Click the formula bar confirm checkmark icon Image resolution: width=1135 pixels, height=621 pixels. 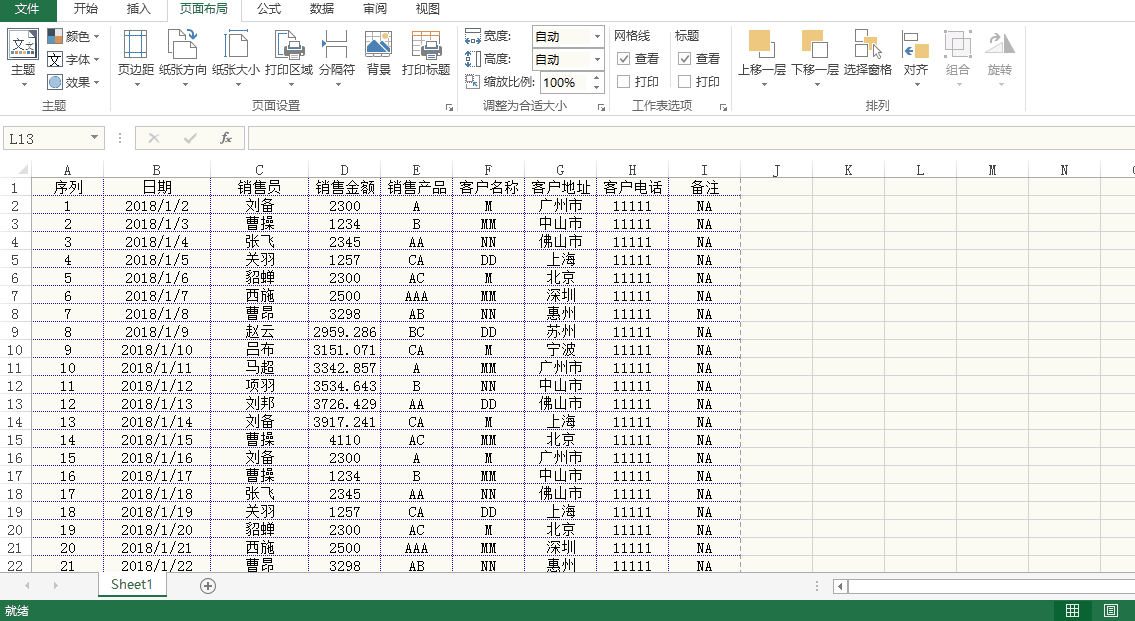190,138
